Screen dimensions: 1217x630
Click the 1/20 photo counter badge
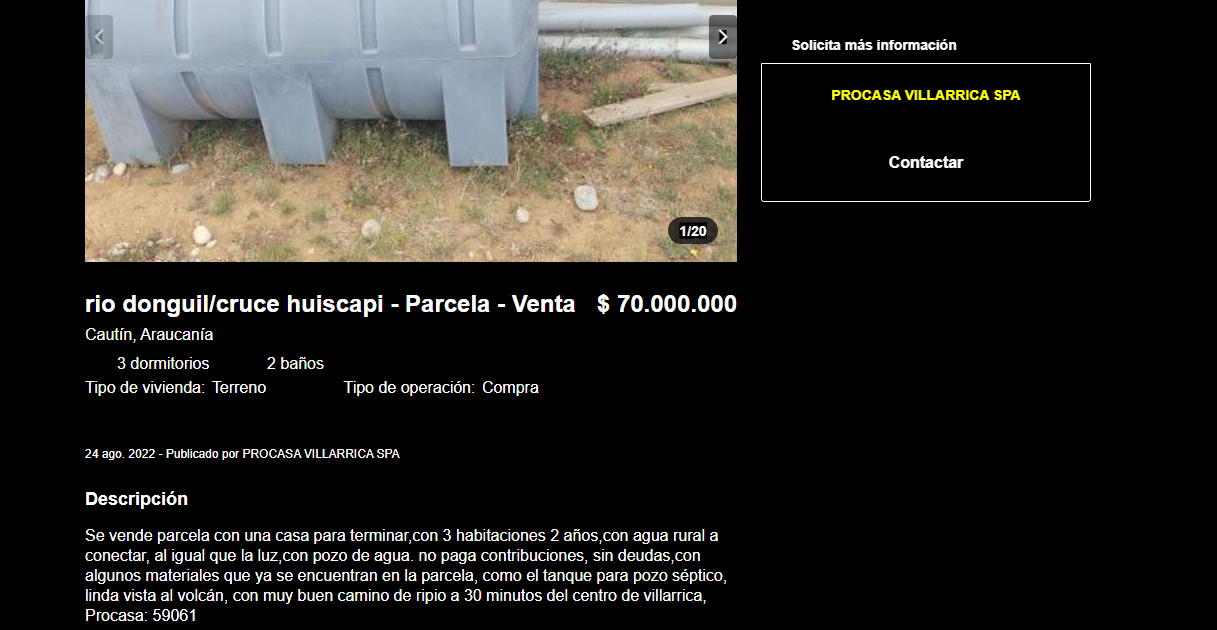[x=693, y=231]
